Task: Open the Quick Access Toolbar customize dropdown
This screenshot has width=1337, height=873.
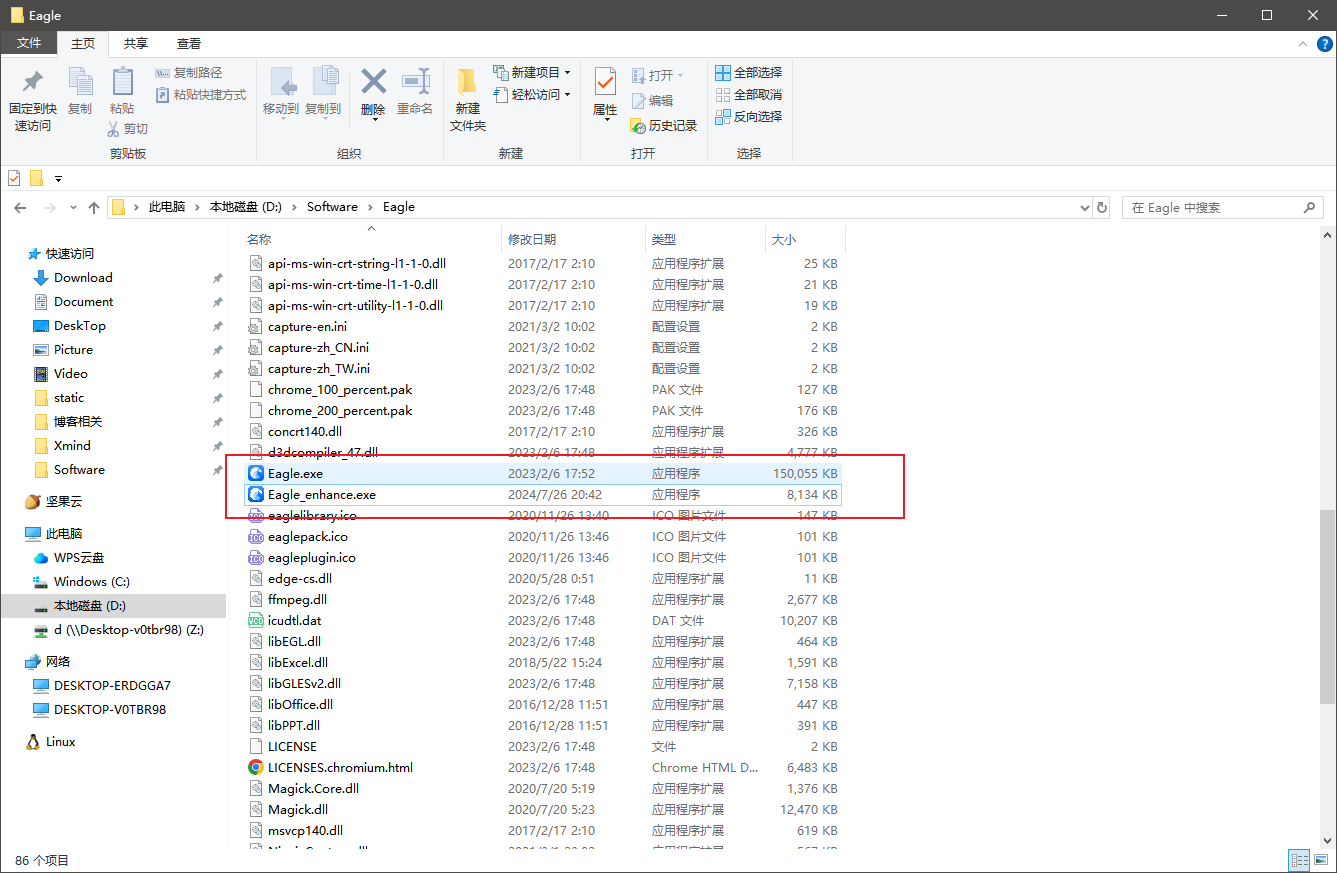Action: click(58, 179)
